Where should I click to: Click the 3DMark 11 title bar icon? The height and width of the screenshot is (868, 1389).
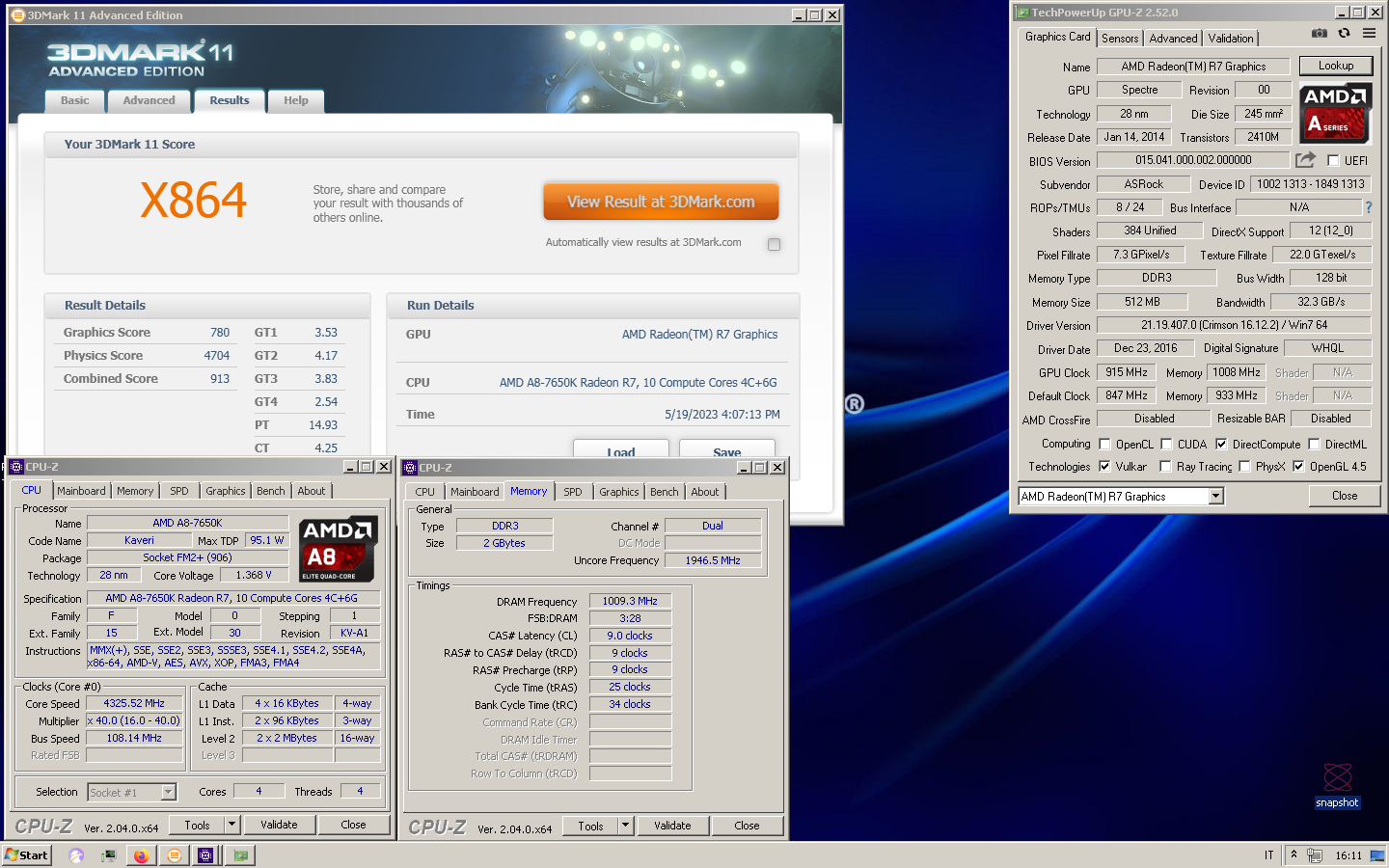[x=18, y=14]
